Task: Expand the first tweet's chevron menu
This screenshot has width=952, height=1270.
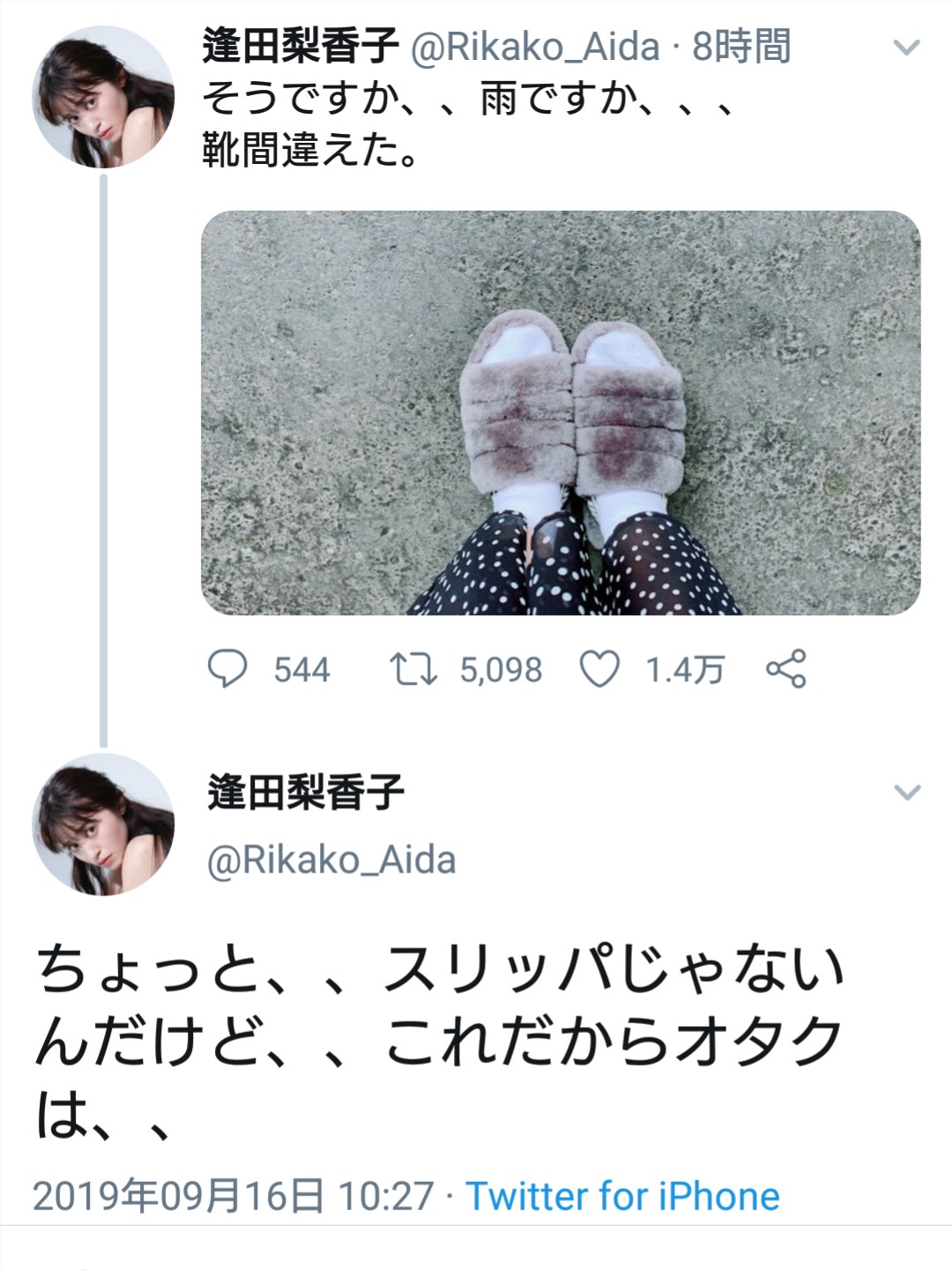Action: [906, 48]
